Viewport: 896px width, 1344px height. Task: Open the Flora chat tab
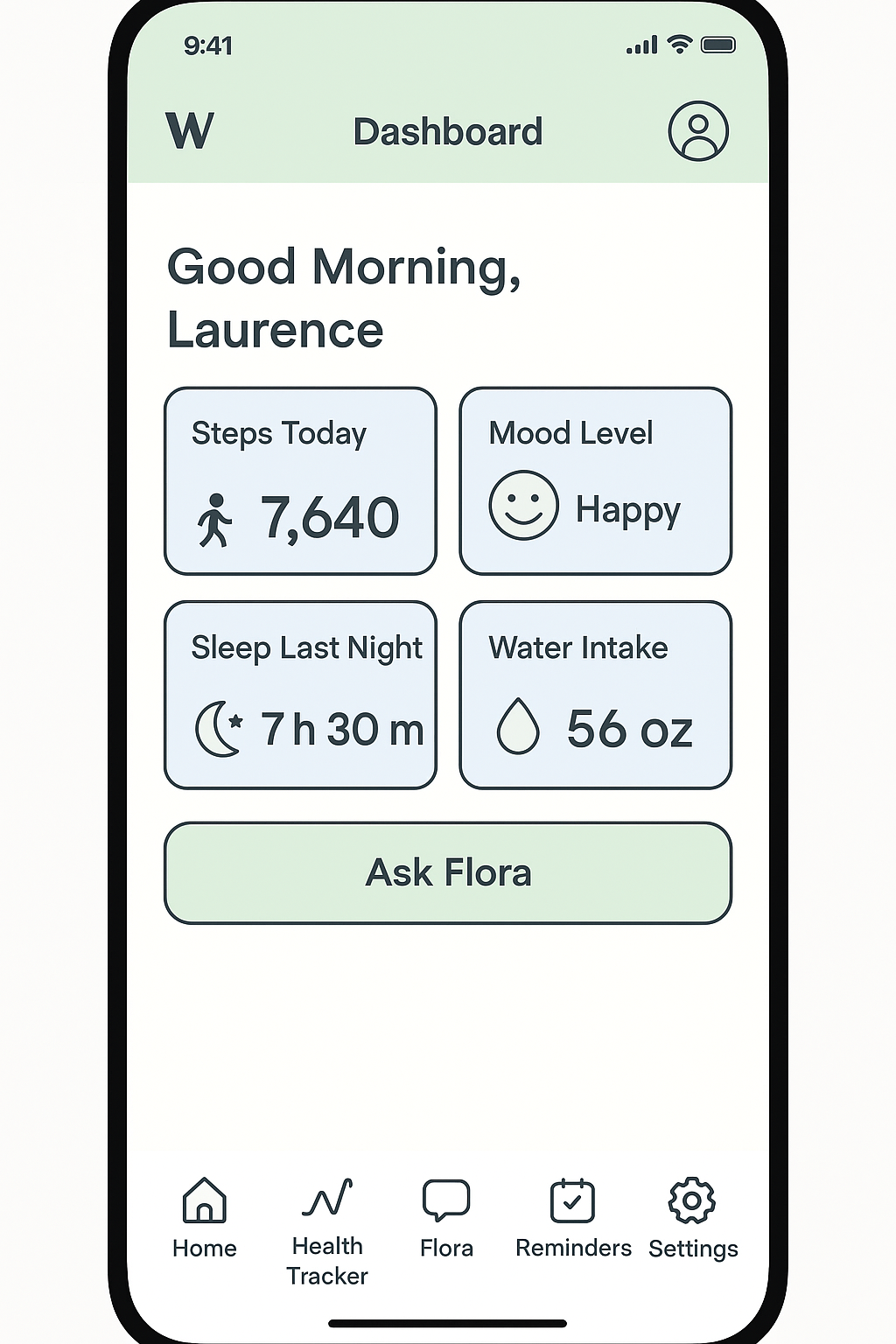pos(446,1218)
